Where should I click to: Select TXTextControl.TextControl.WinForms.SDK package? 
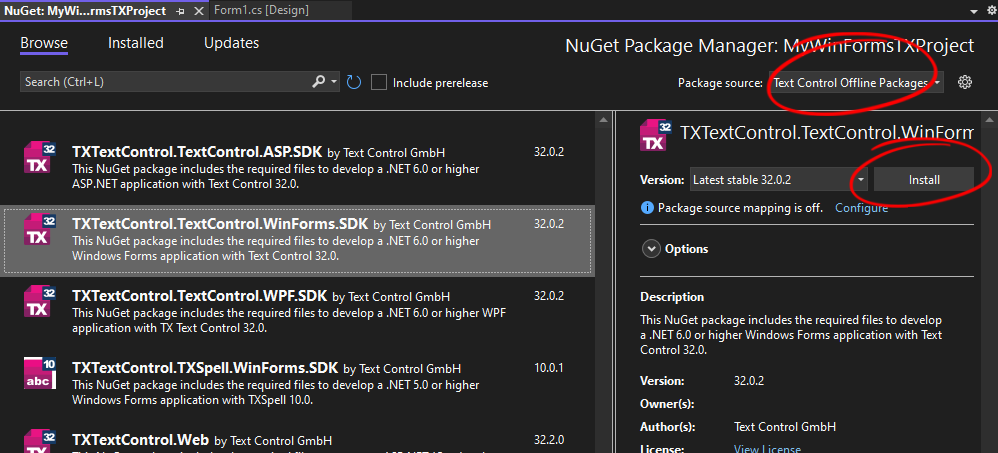tap(298, 240)
